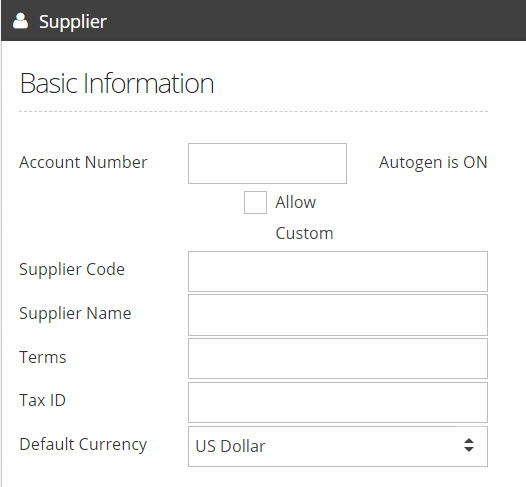526x487 pixels.
Task: Click the Supplier Code text field
Action: tap(338, 271)
